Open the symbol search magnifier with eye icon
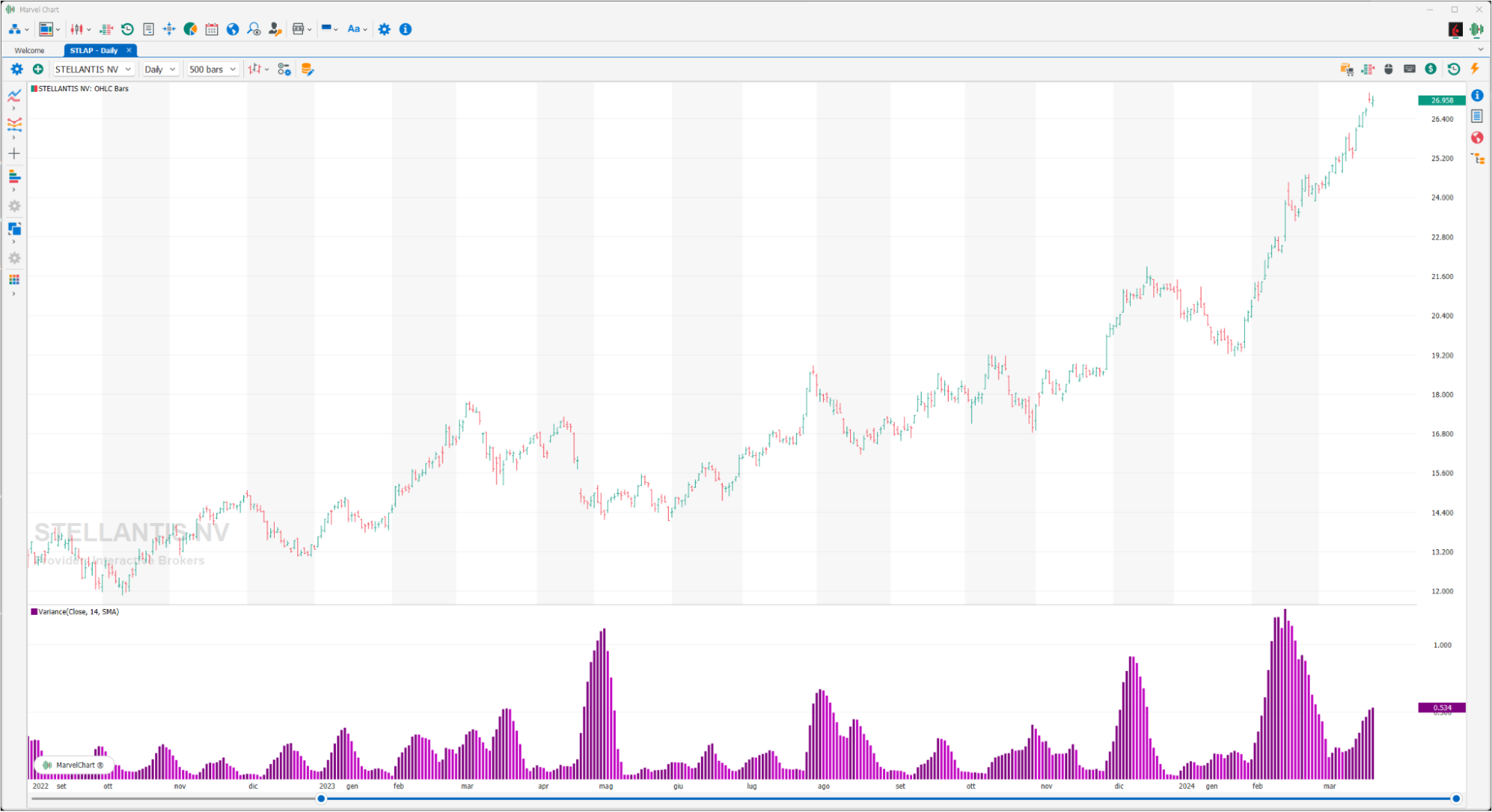The height and width of the screenshot is (812, 1492). pos(254,29)
